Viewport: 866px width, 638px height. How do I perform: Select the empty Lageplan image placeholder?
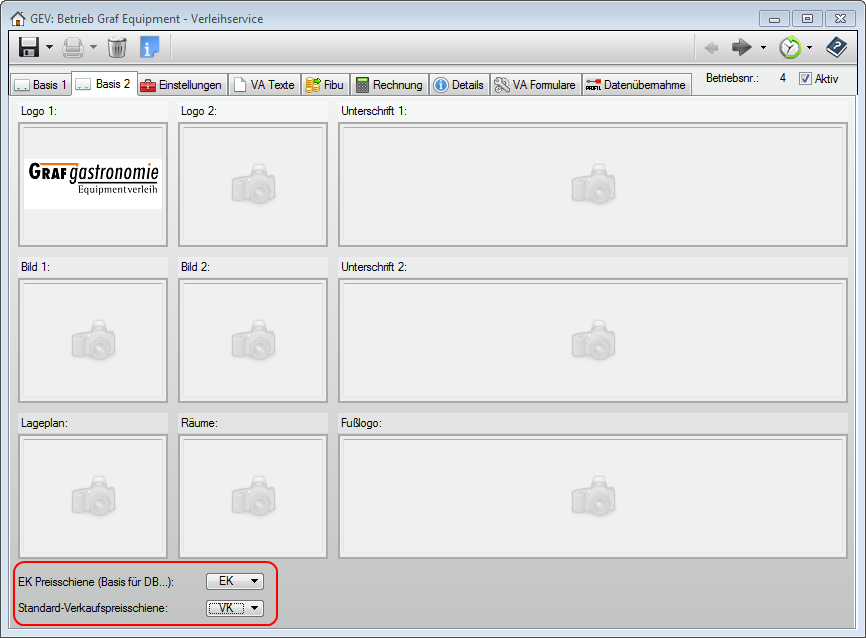[x=93, y=496]
